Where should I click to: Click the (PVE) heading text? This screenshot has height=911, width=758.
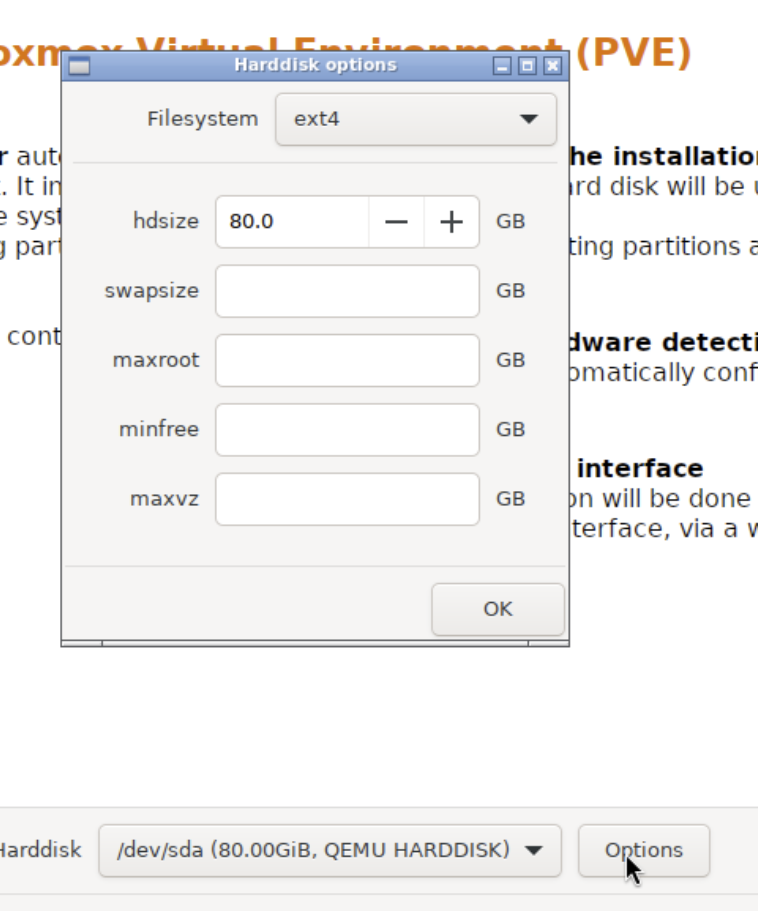(x=634, y=53)
